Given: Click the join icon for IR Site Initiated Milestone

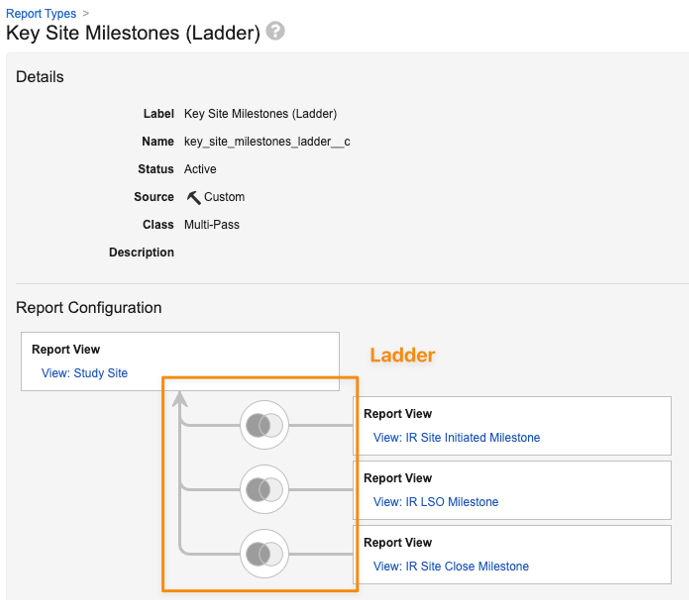Looking at the screenshot, I should 264,425.
